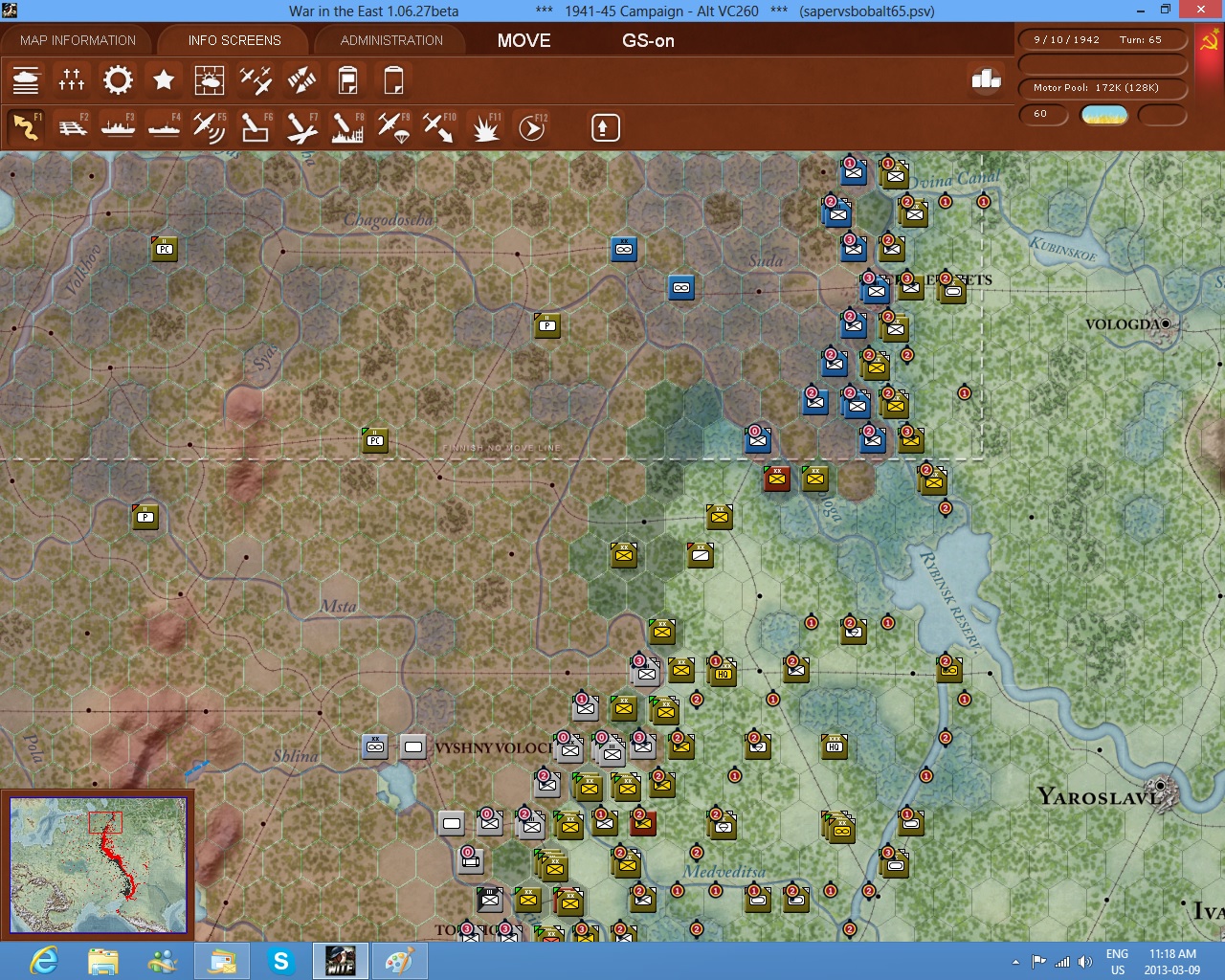Click the GS-on ground support indicator
The height and width of the screenshot is (980, 1225).
coord(648,40)
